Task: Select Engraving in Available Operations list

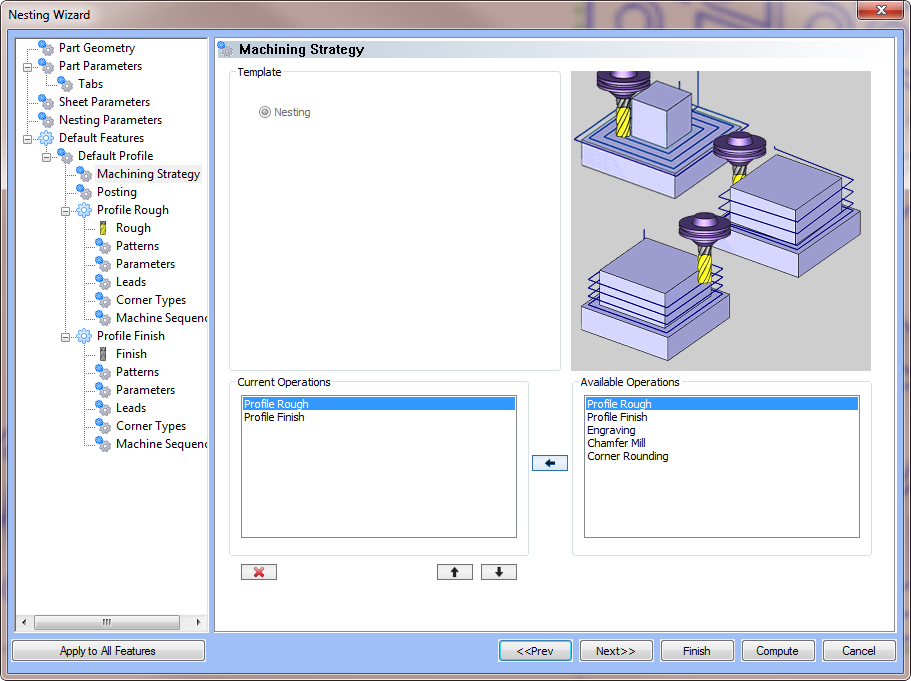Action: (611, 430)
